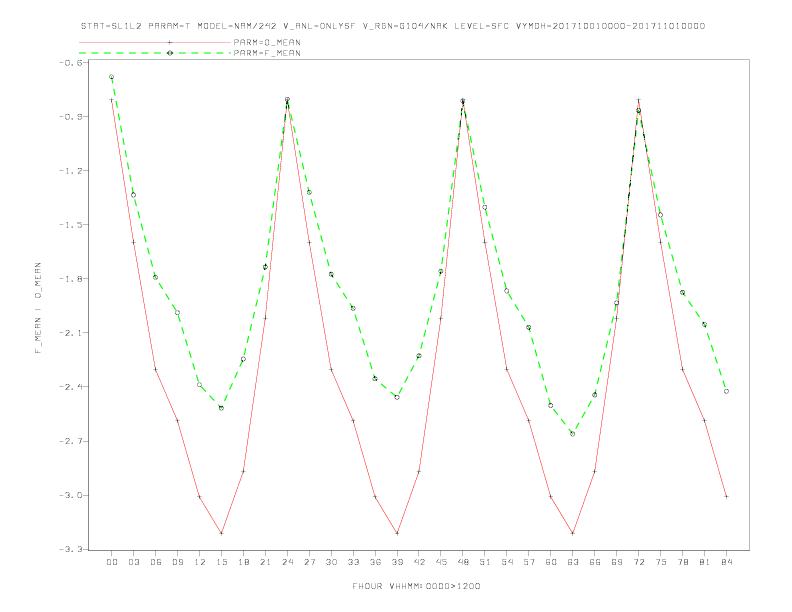Click the F_MEAN circle marker at hour 63
This screenshot has height=612, width=792.
pos(573,434)
